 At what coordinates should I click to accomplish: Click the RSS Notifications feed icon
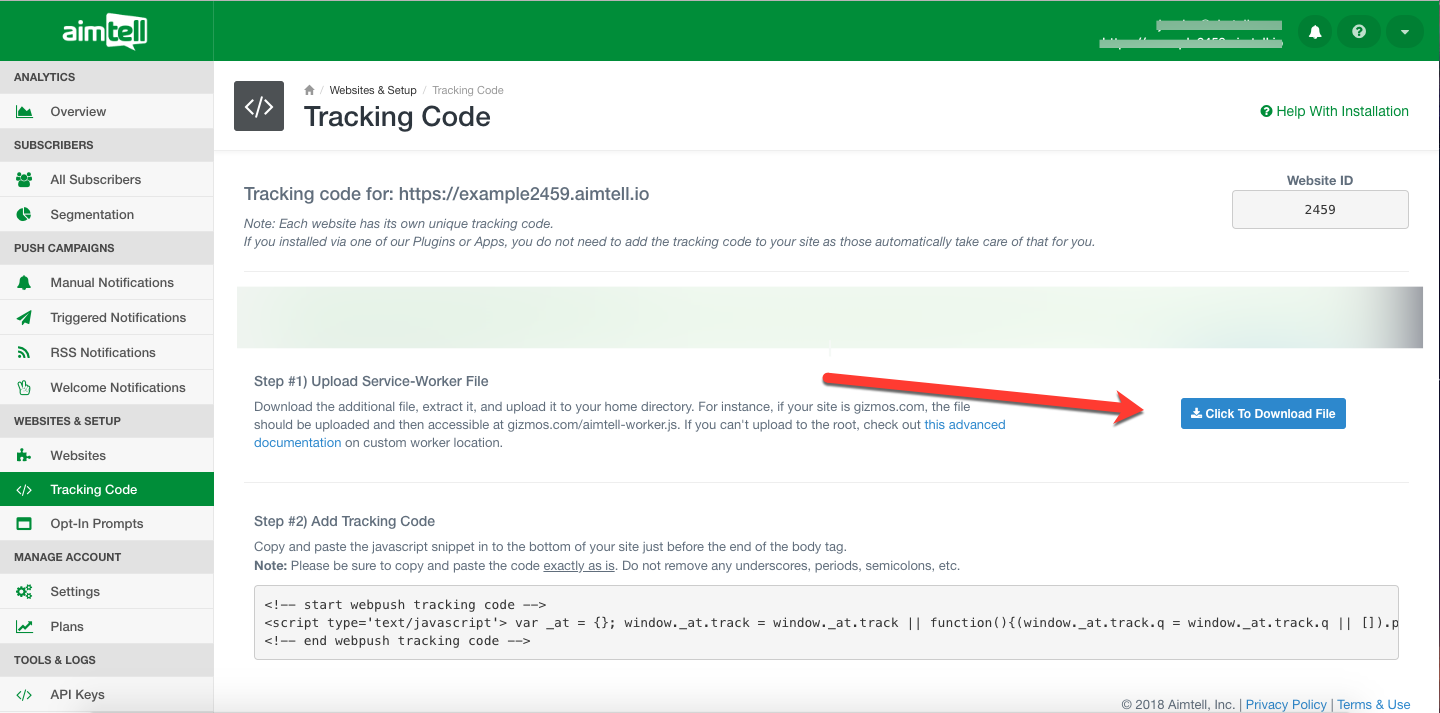point(25,353)
